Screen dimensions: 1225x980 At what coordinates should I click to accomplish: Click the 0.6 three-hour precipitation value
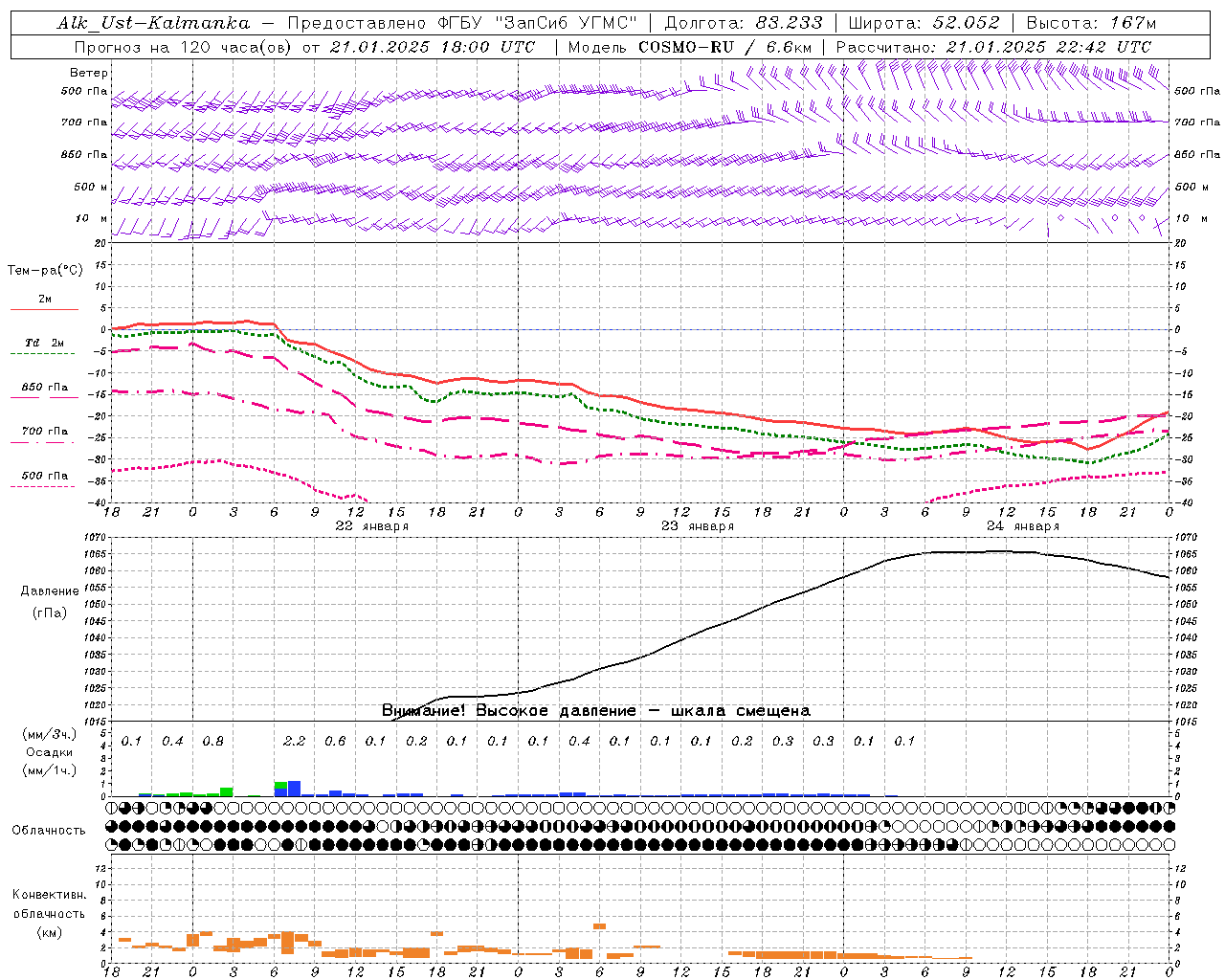335,742
